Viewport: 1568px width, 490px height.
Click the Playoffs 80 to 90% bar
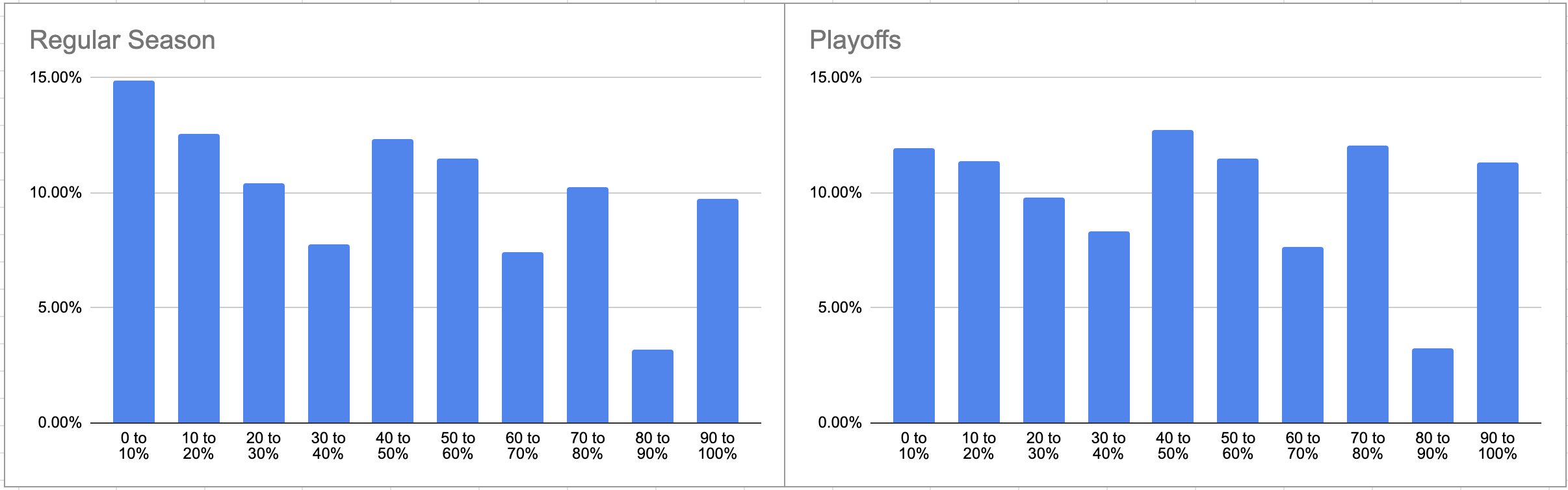pos(1432,385)
